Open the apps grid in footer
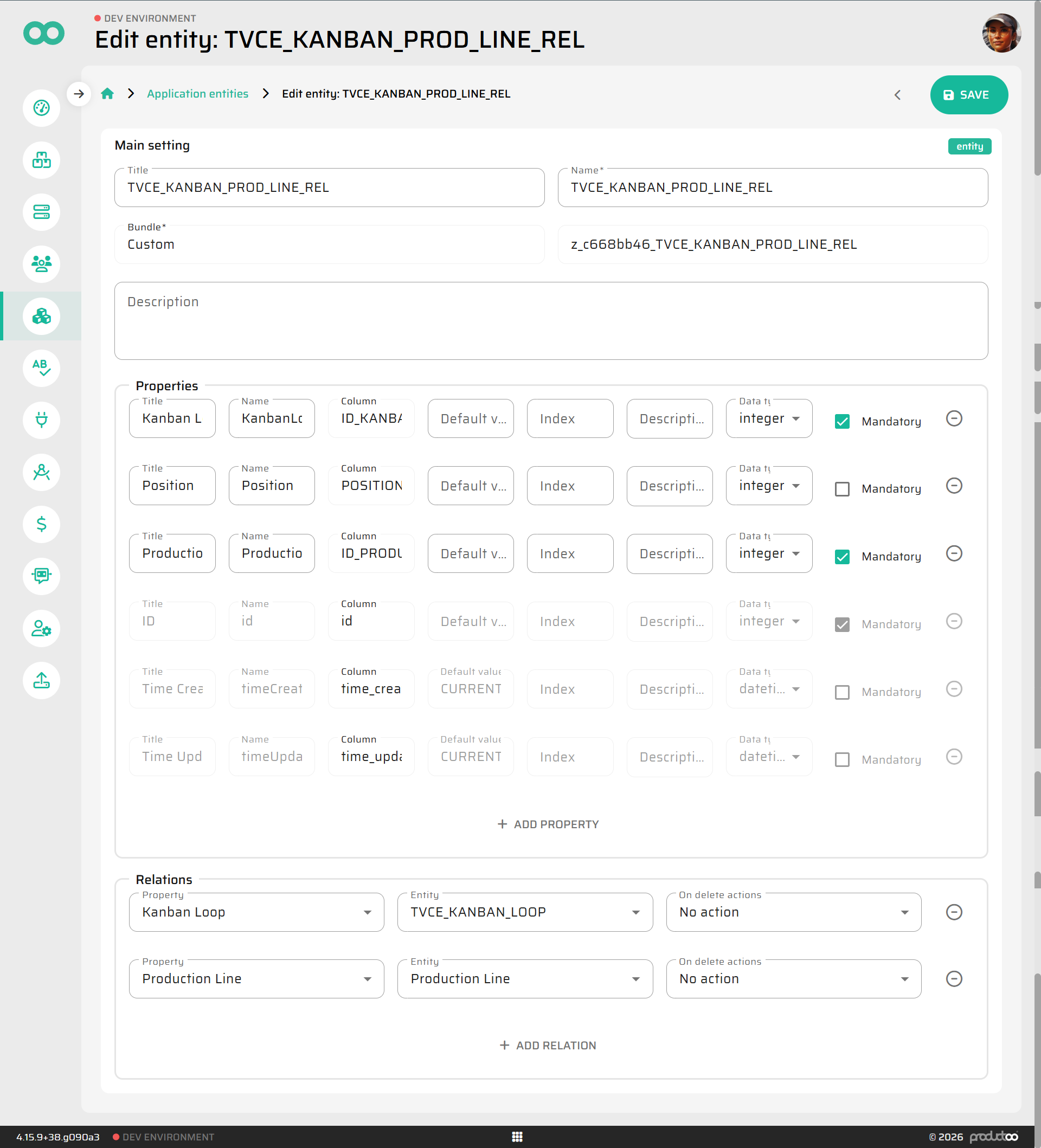 [x=517, y=1137]
